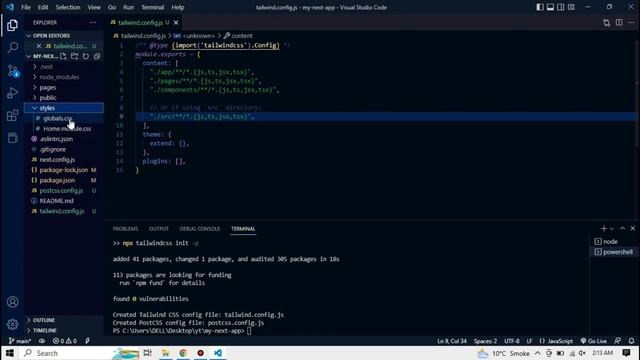Viewport: 640px width, 360px height.
Task: Click Windows Start button on taskbar
Action: pyautogui.click(x=10, y=353)
